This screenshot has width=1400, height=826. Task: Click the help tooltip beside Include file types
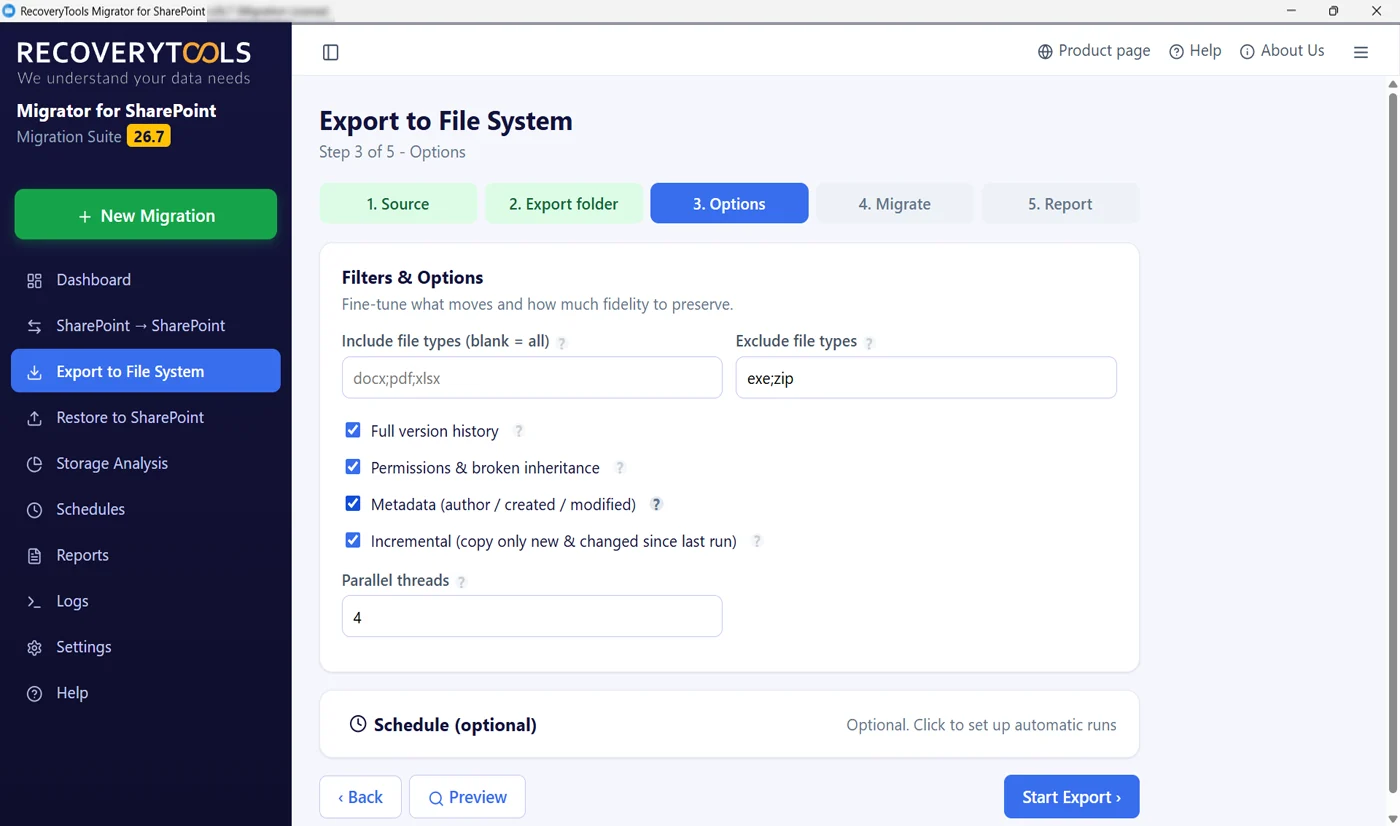(x=562, y=343)
